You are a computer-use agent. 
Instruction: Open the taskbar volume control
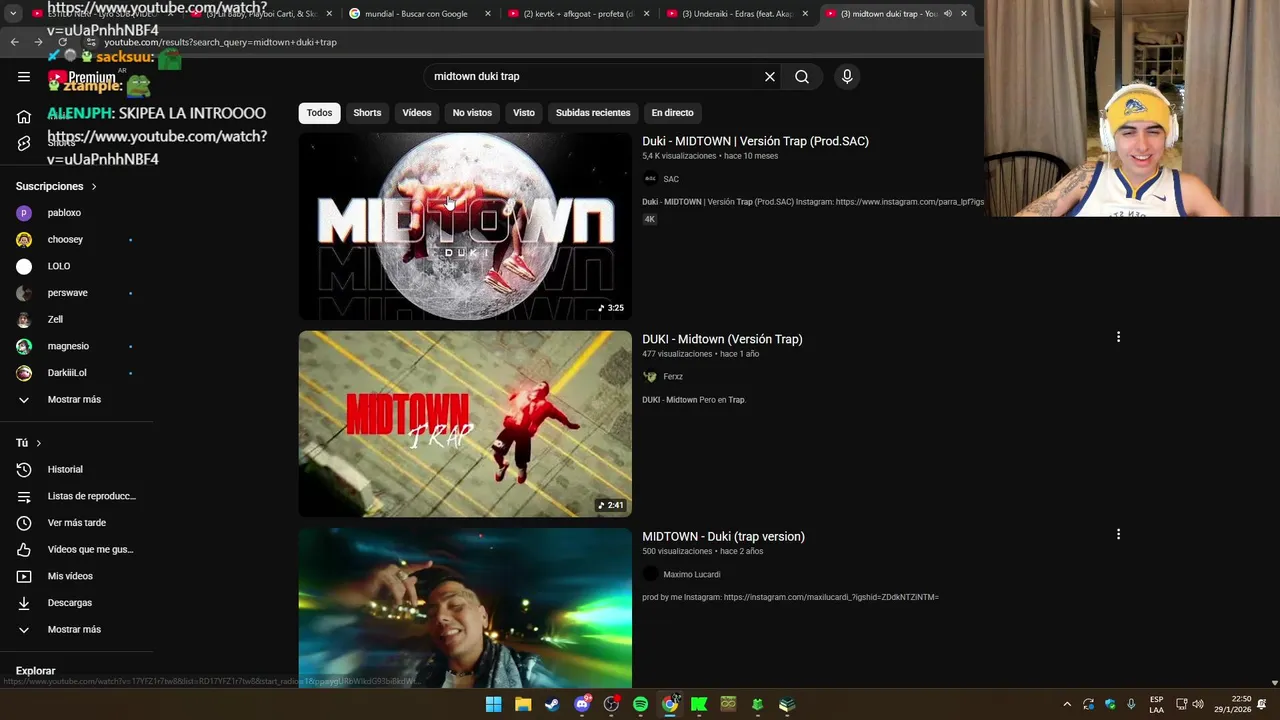pos(1198,704)
